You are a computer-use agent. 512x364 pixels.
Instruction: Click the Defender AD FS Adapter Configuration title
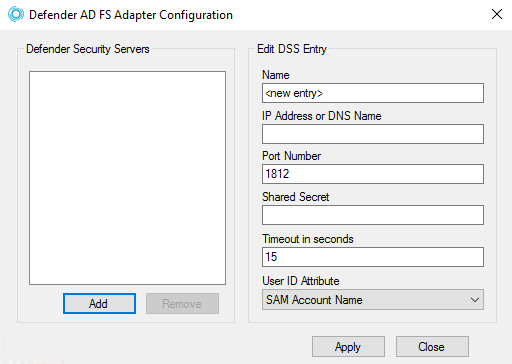coord(131,15)
